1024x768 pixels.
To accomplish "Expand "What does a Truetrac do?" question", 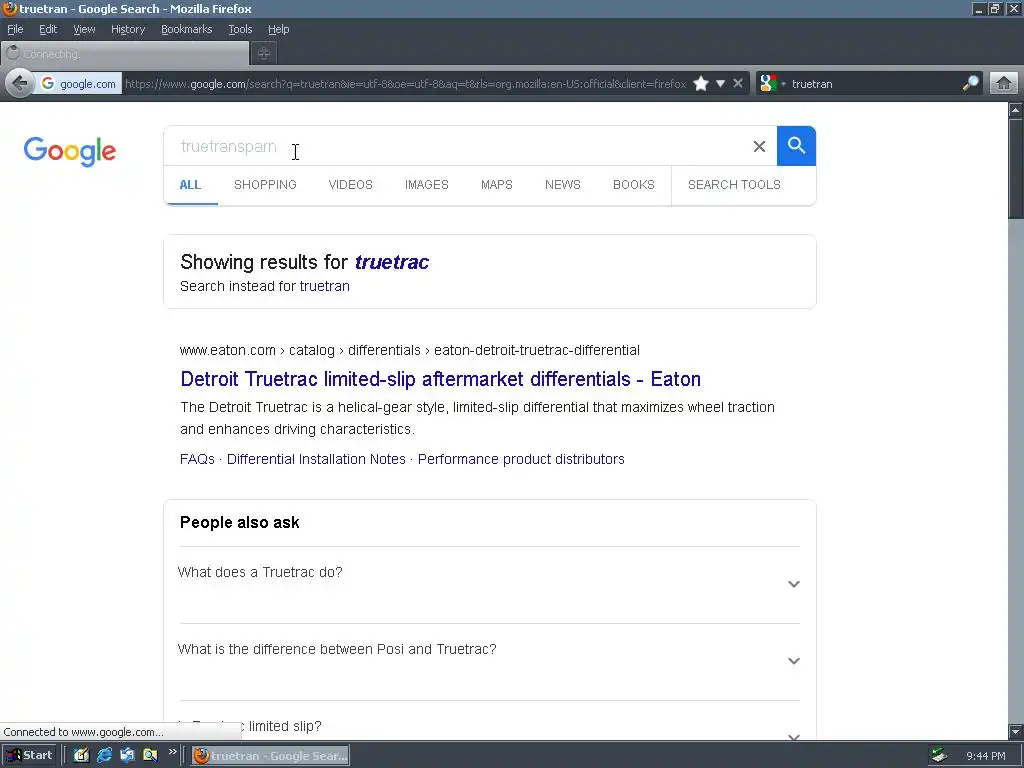I will tap(490, 584).
